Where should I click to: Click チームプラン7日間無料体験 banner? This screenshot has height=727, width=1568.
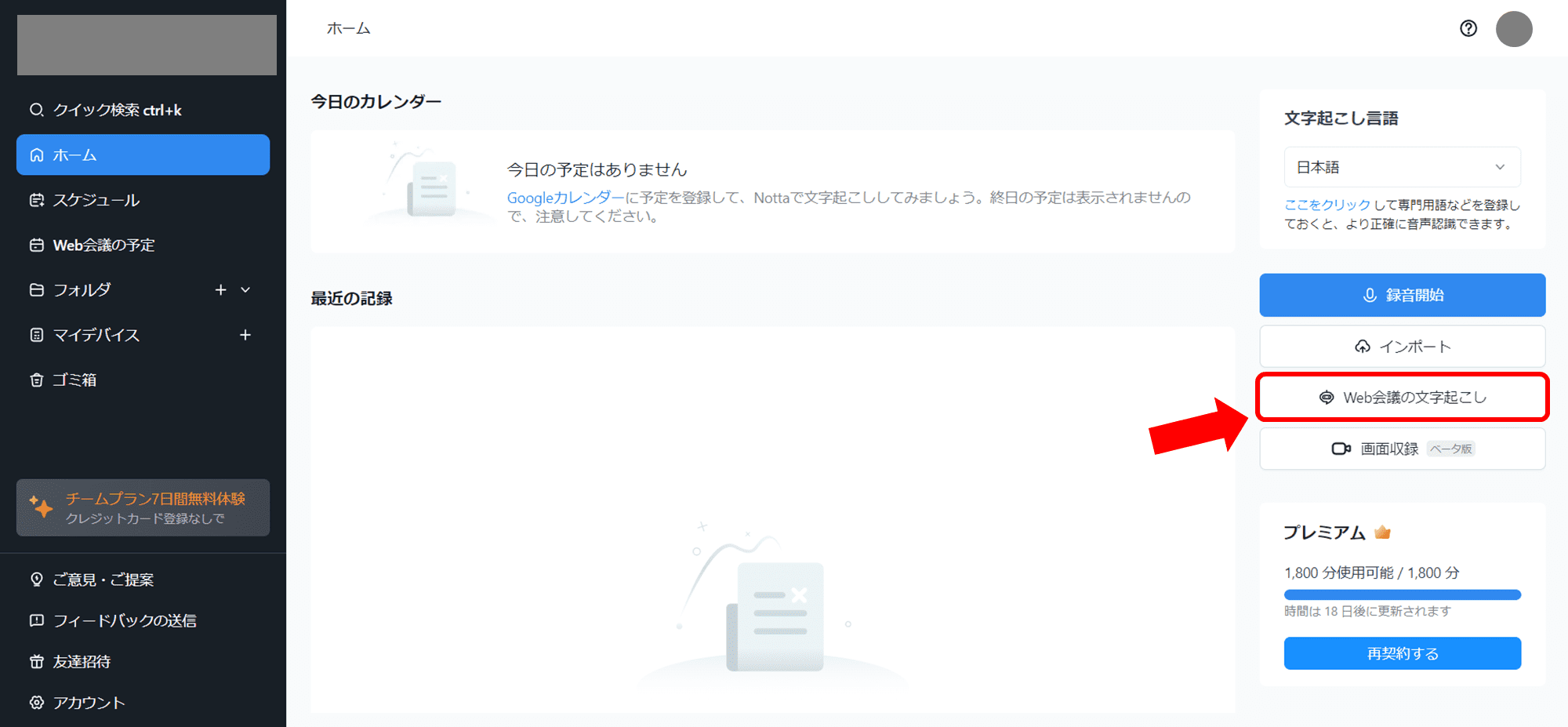[x=143, y=507]
